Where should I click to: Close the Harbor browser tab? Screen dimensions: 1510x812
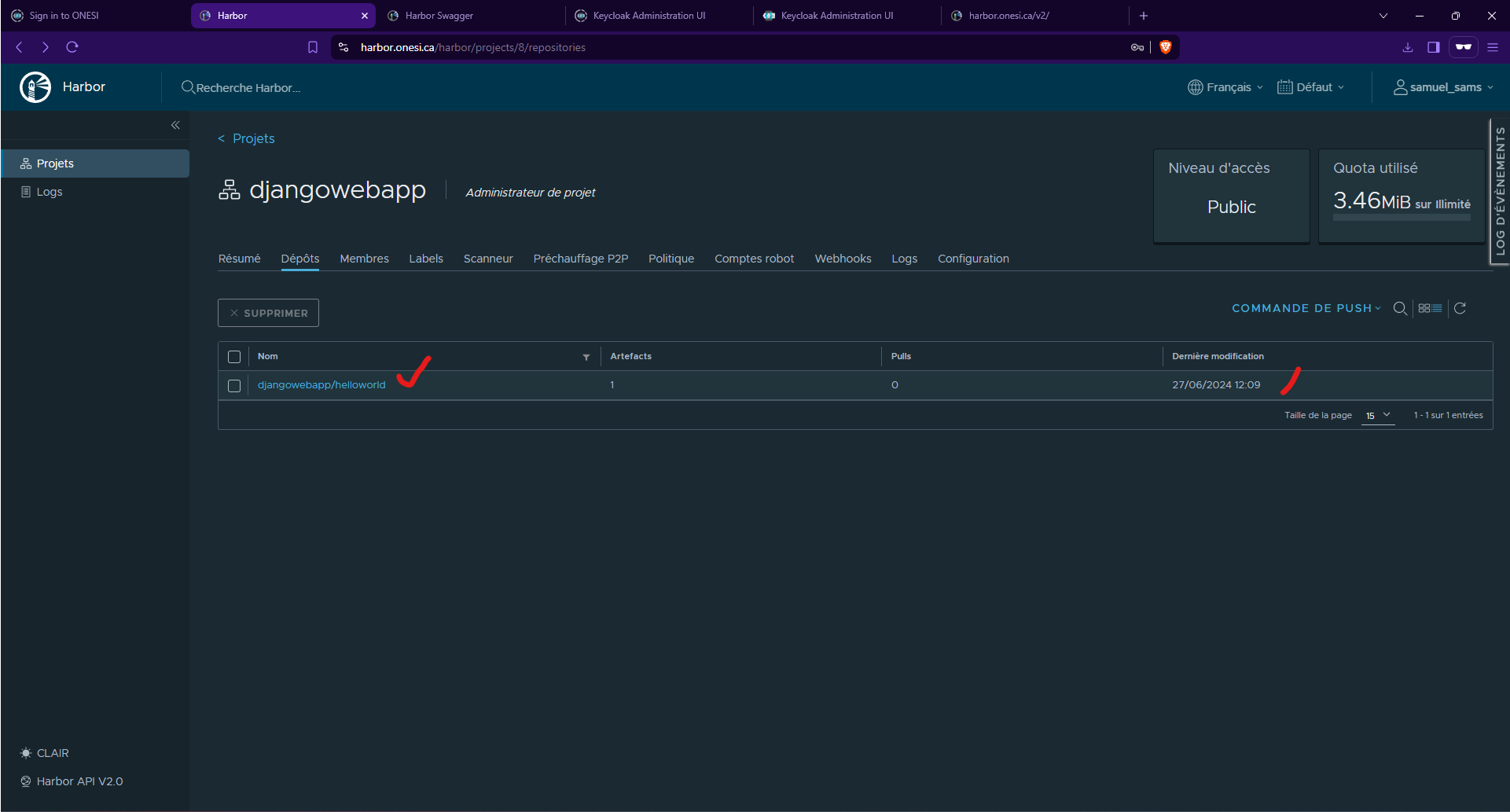365,16
